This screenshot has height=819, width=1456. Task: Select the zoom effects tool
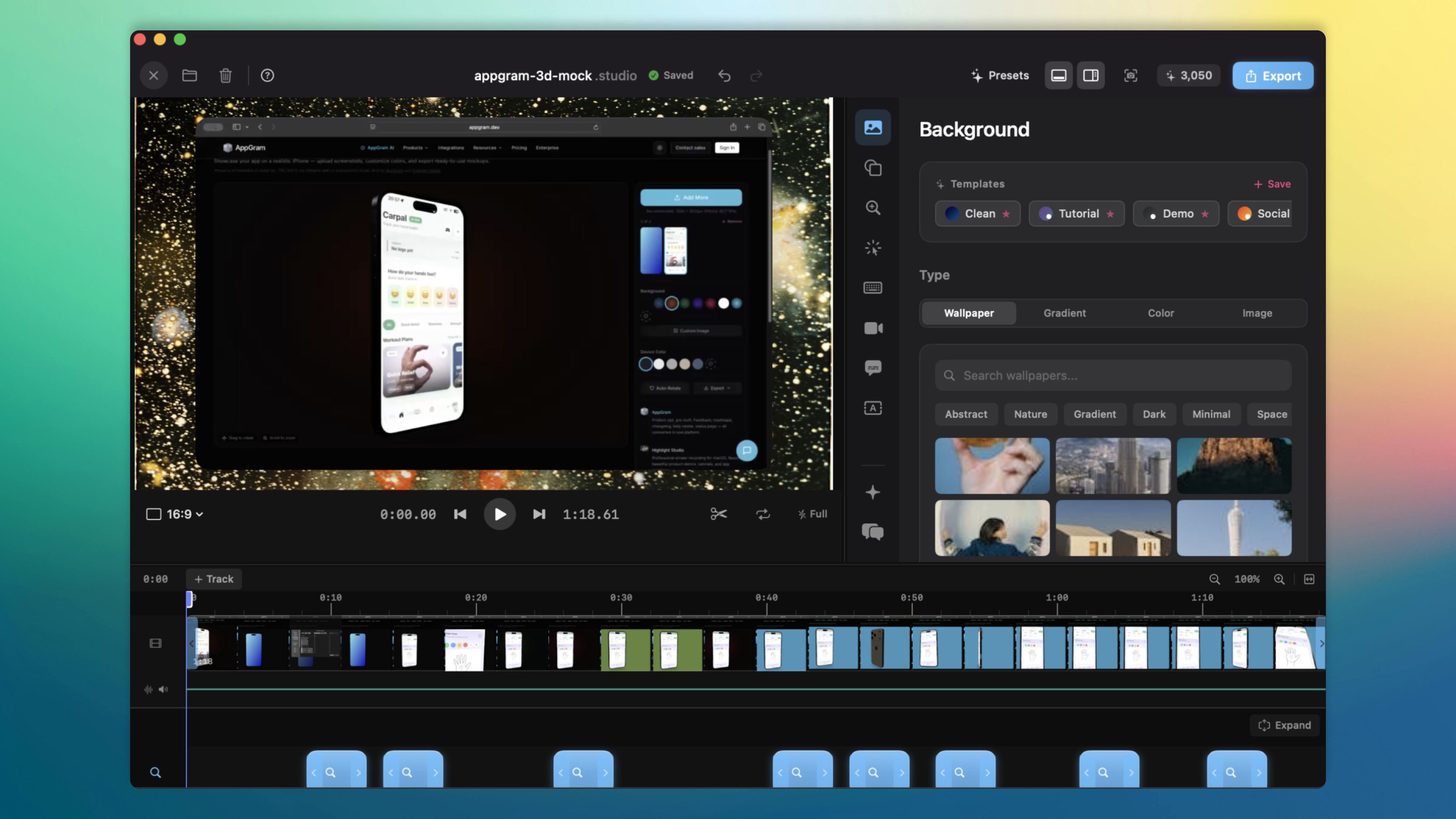pos(873,207)
